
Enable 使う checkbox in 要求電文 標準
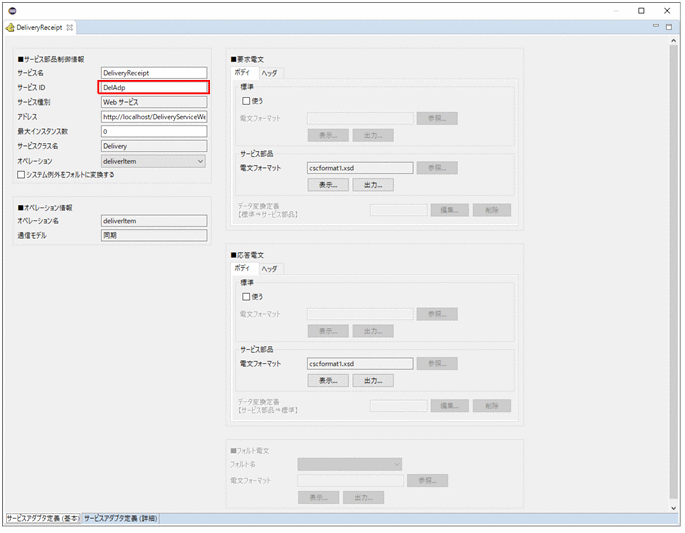click(x=246, y=101)
